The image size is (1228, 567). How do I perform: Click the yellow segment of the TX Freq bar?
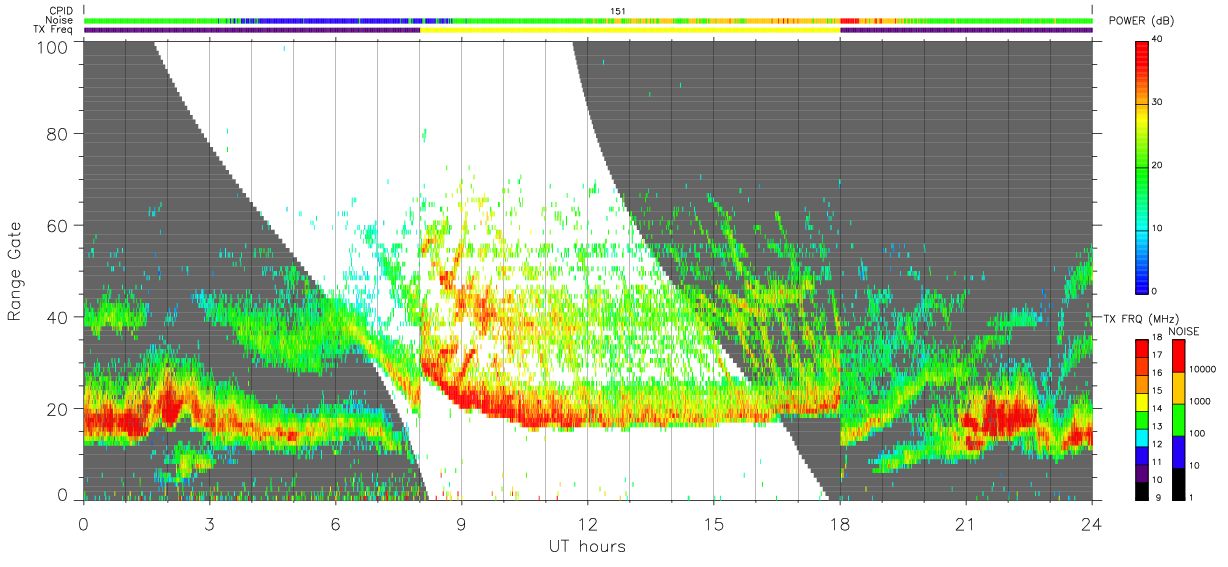[x=630, y=29]
